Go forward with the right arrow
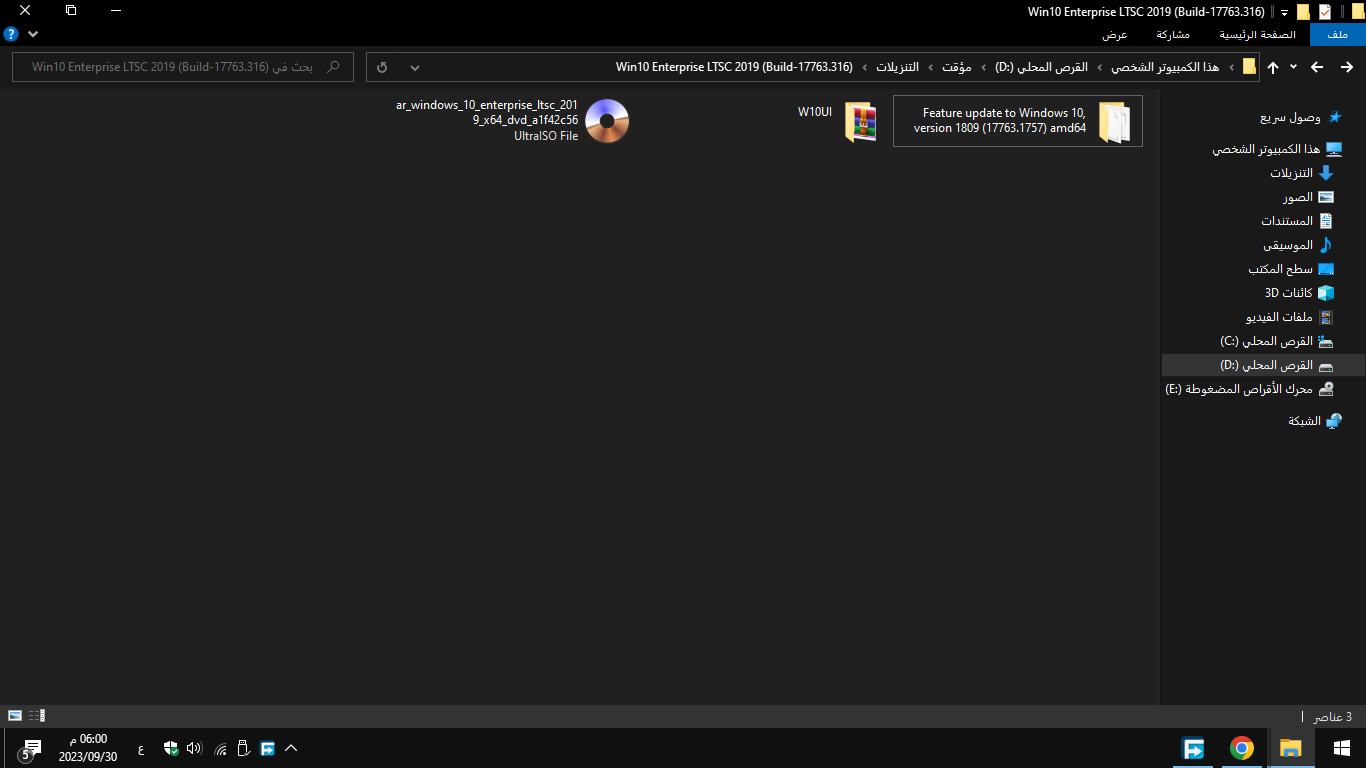Image resolution: width=1366 pixels, height=768 pixels. pos(1345,67)
